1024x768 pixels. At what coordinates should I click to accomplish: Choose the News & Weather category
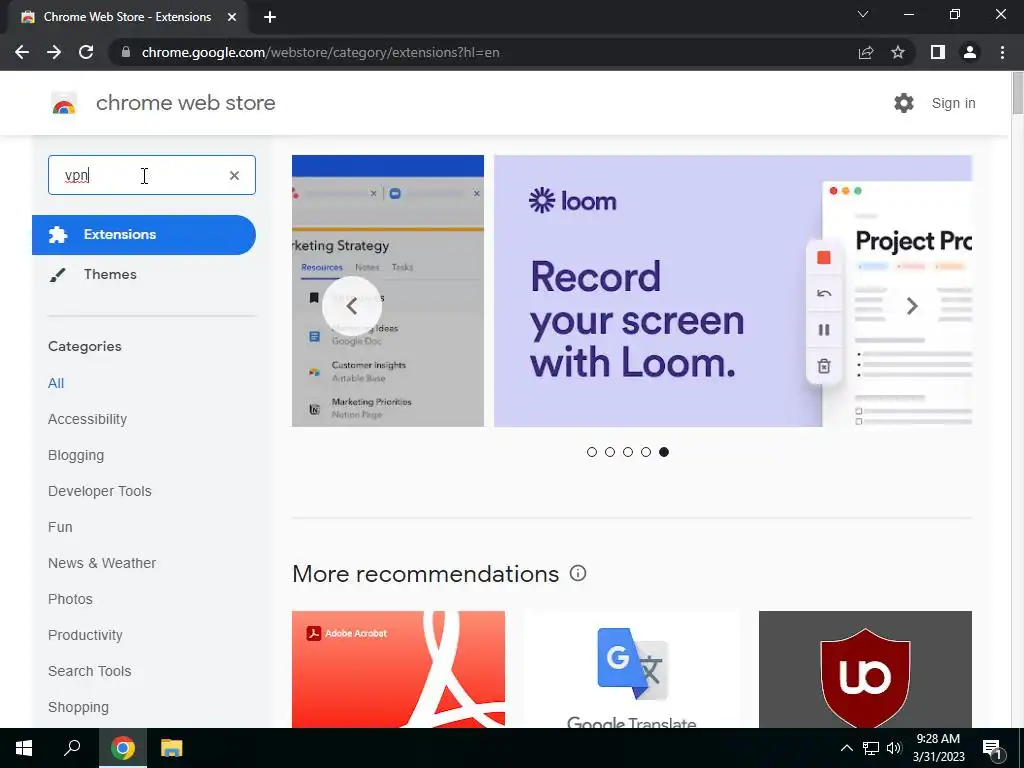[x=102, y=563]
